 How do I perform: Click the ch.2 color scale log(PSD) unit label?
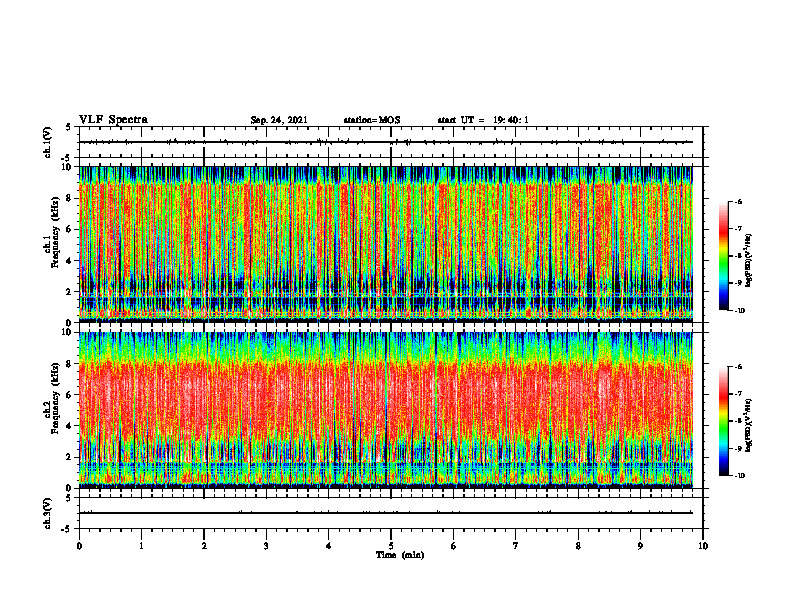[749, 425]
